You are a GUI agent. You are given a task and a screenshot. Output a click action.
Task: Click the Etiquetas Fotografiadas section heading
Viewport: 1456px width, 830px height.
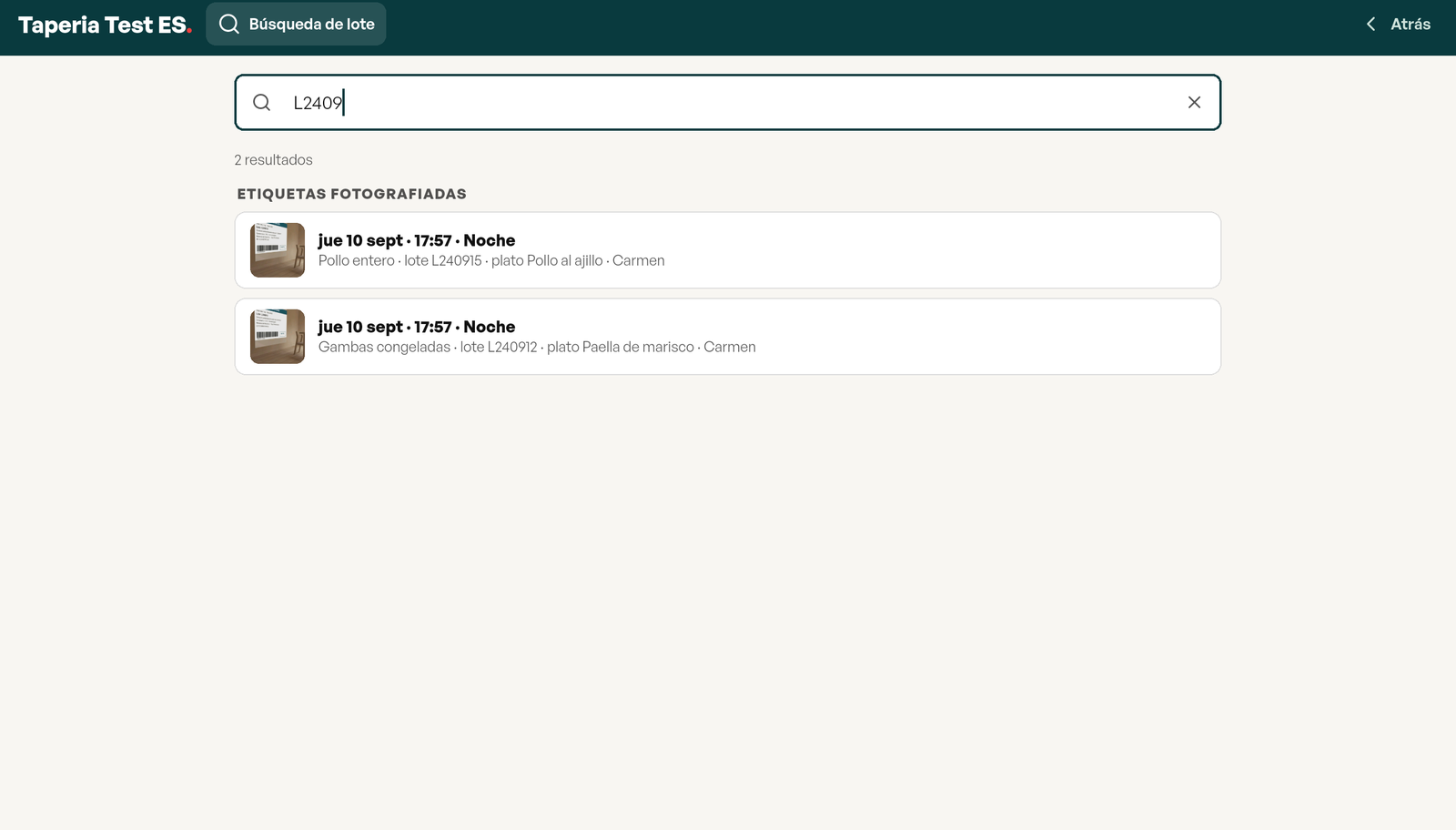coord(352,194)
